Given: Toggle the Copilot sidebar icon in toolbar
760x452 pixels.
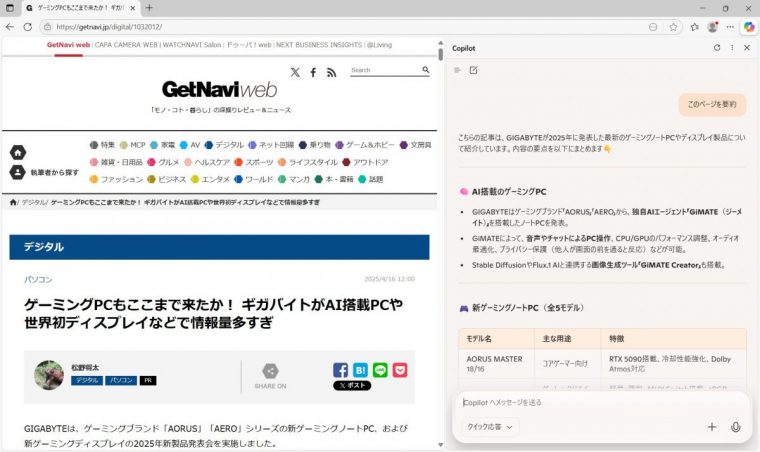Looking at the screenshot, I should coord(749,27).
